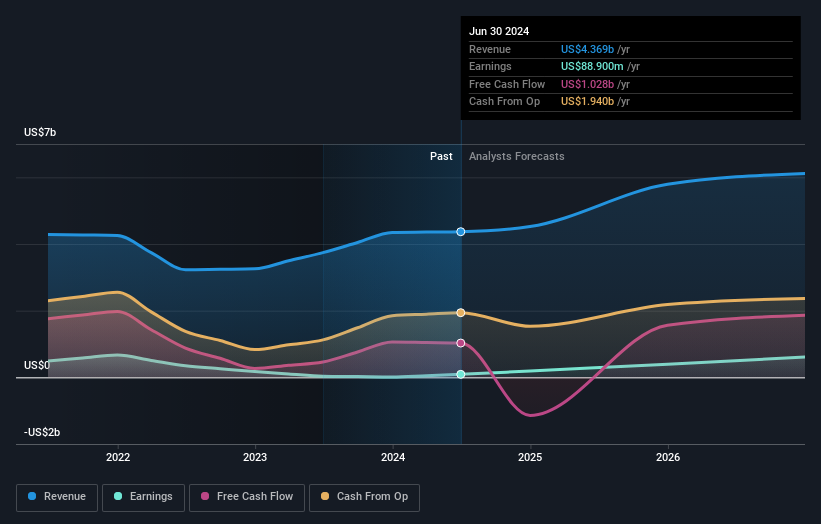The image size is (821, 524).
Task: Click the 2024 x-axis label
Action: coord(393,457)
